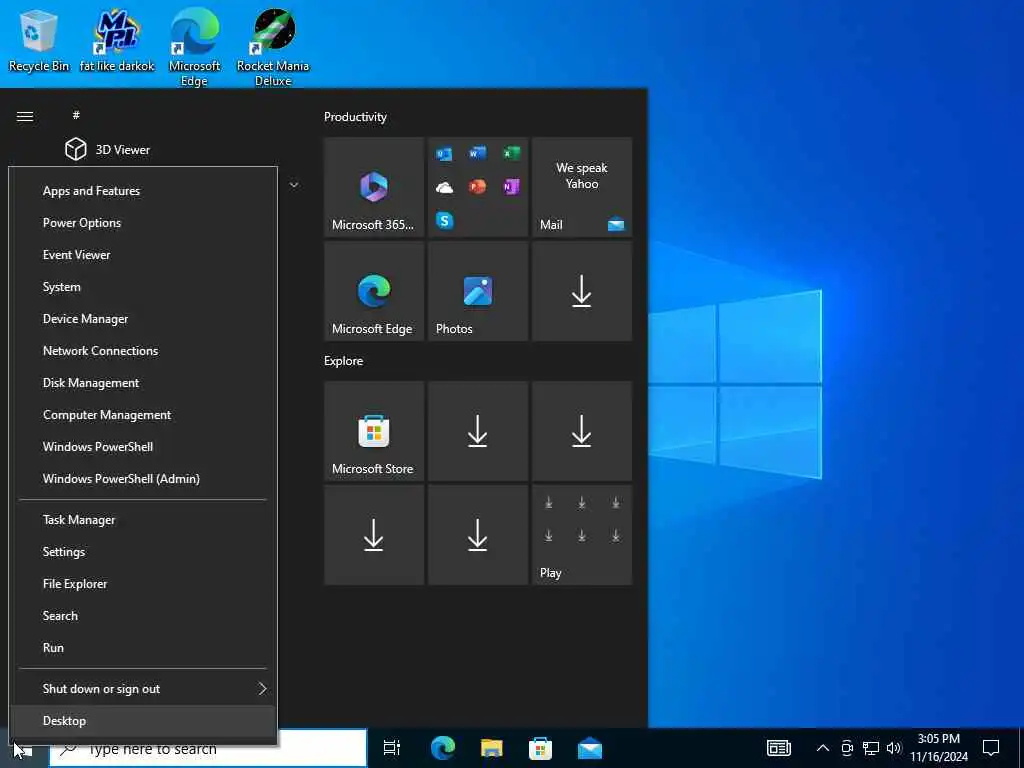Open 3D Viewer from the app list

107,150
